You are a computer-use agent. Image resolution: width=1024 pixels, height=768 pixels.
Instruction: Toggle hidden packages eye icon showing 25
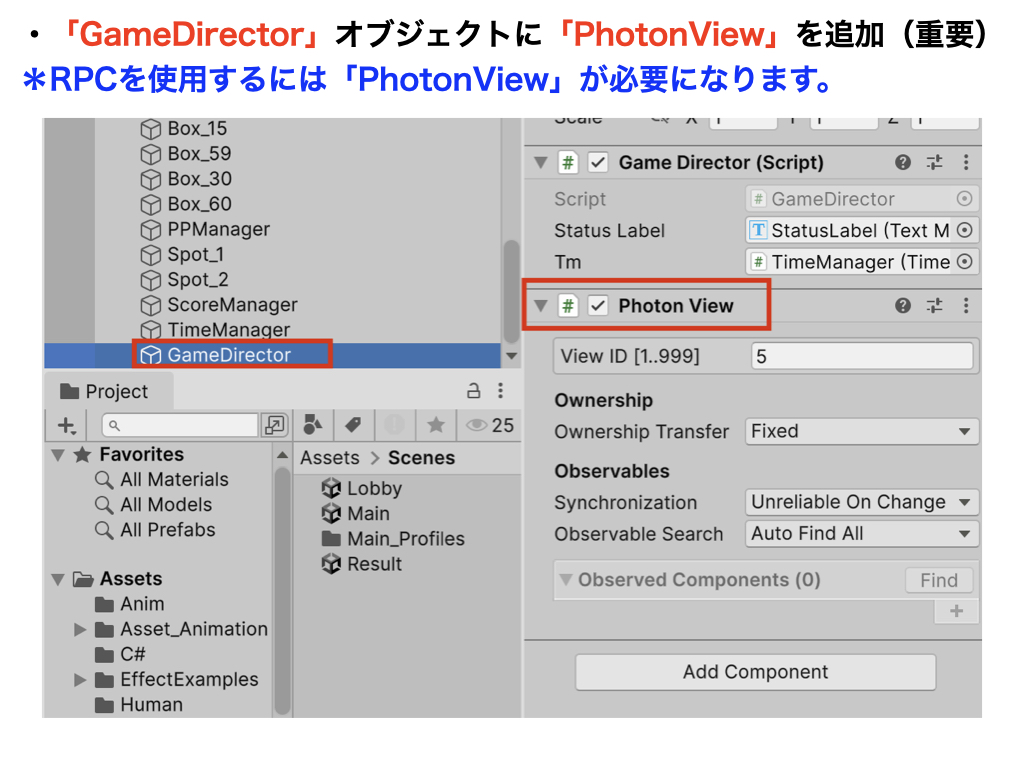490,425
